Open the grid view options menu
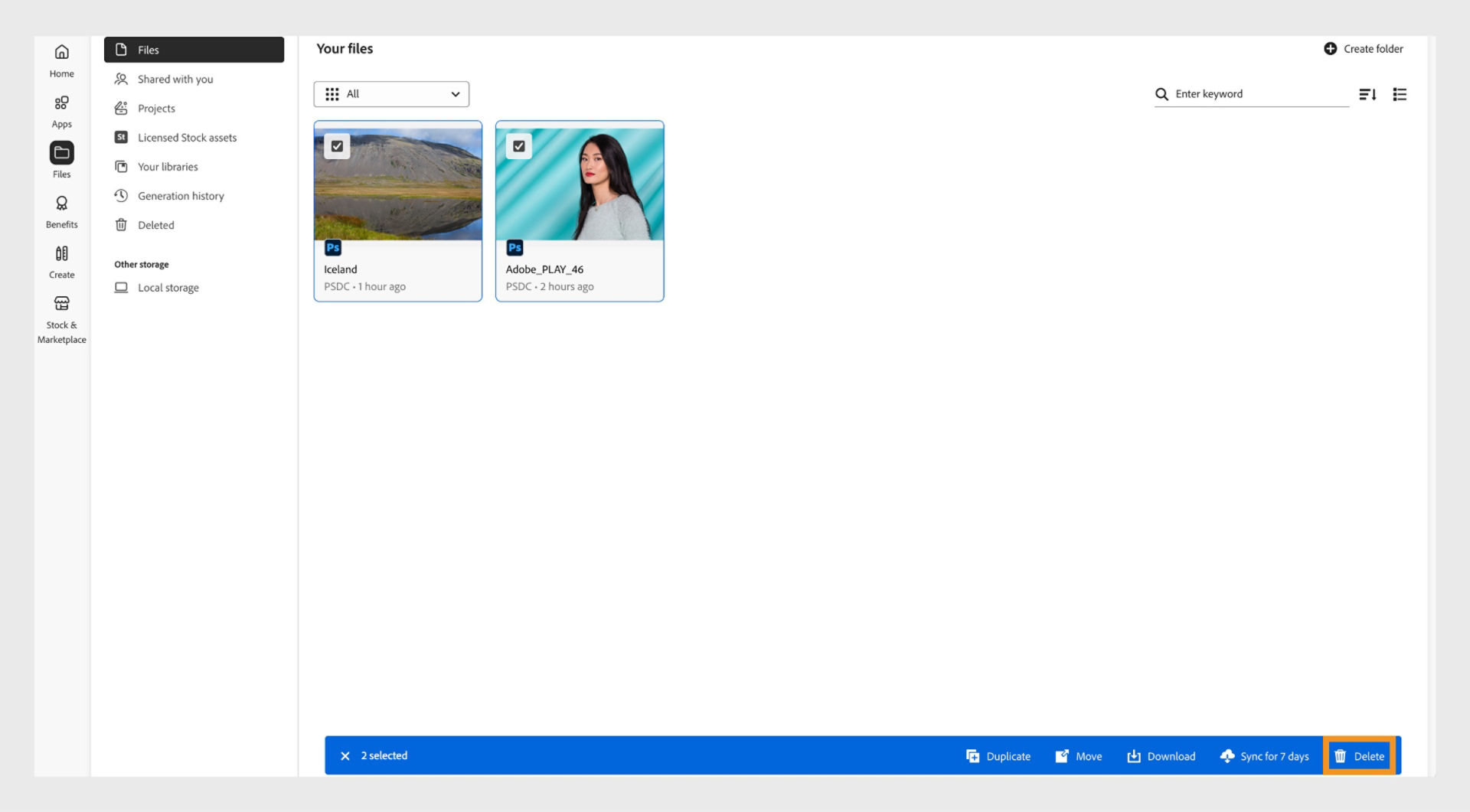Viewport: 1470px width, 812px height. tap(332, 94)
